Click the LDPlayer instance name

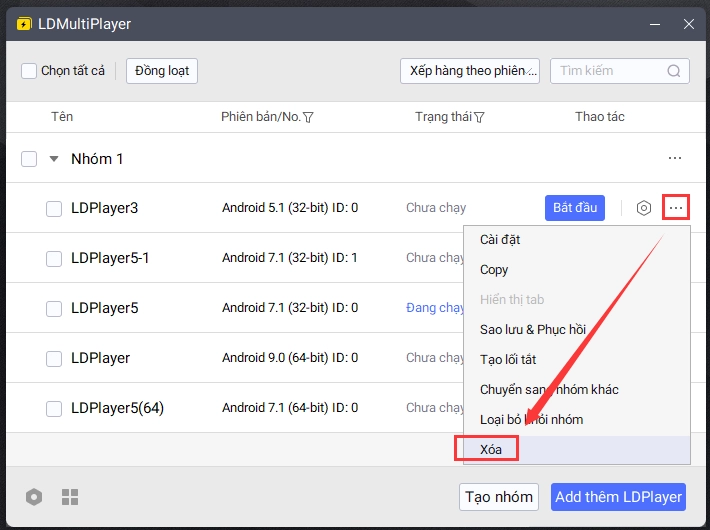100,358
